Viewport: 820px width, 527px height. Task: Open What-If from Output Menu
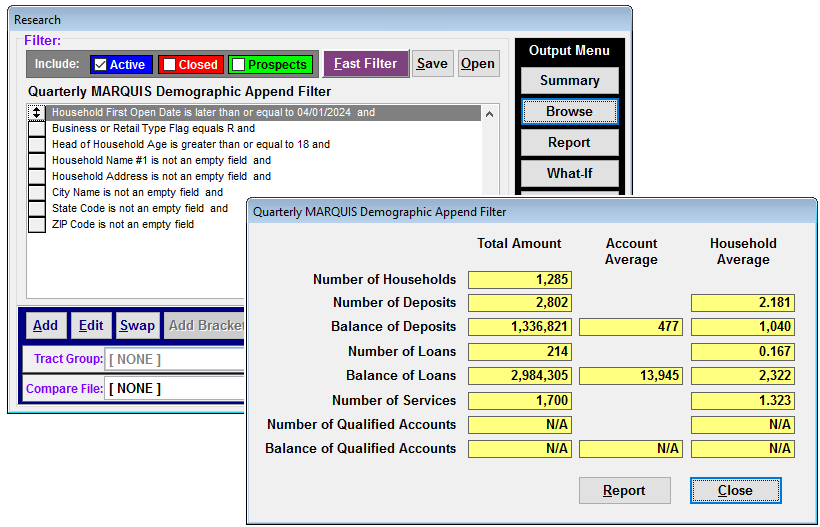570,173
